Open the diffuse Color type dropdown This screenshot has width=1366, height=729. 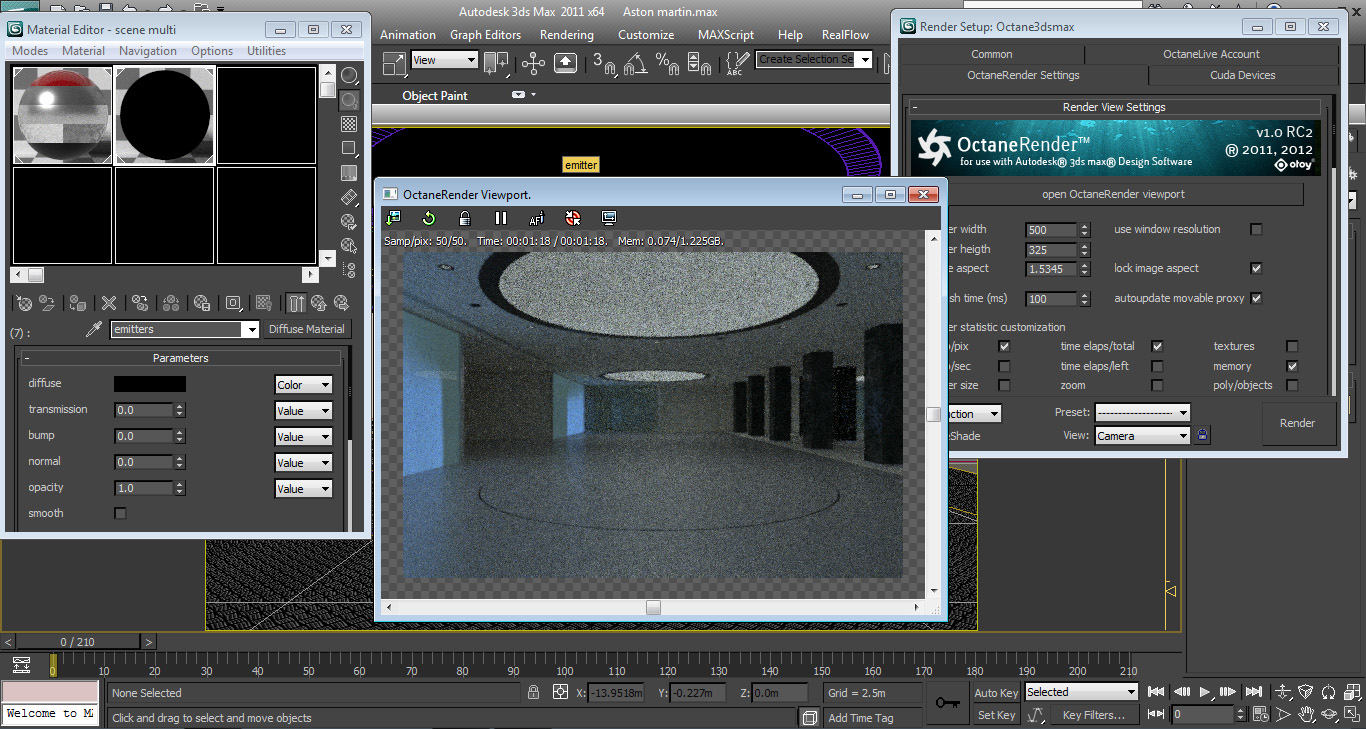[303, 385]
